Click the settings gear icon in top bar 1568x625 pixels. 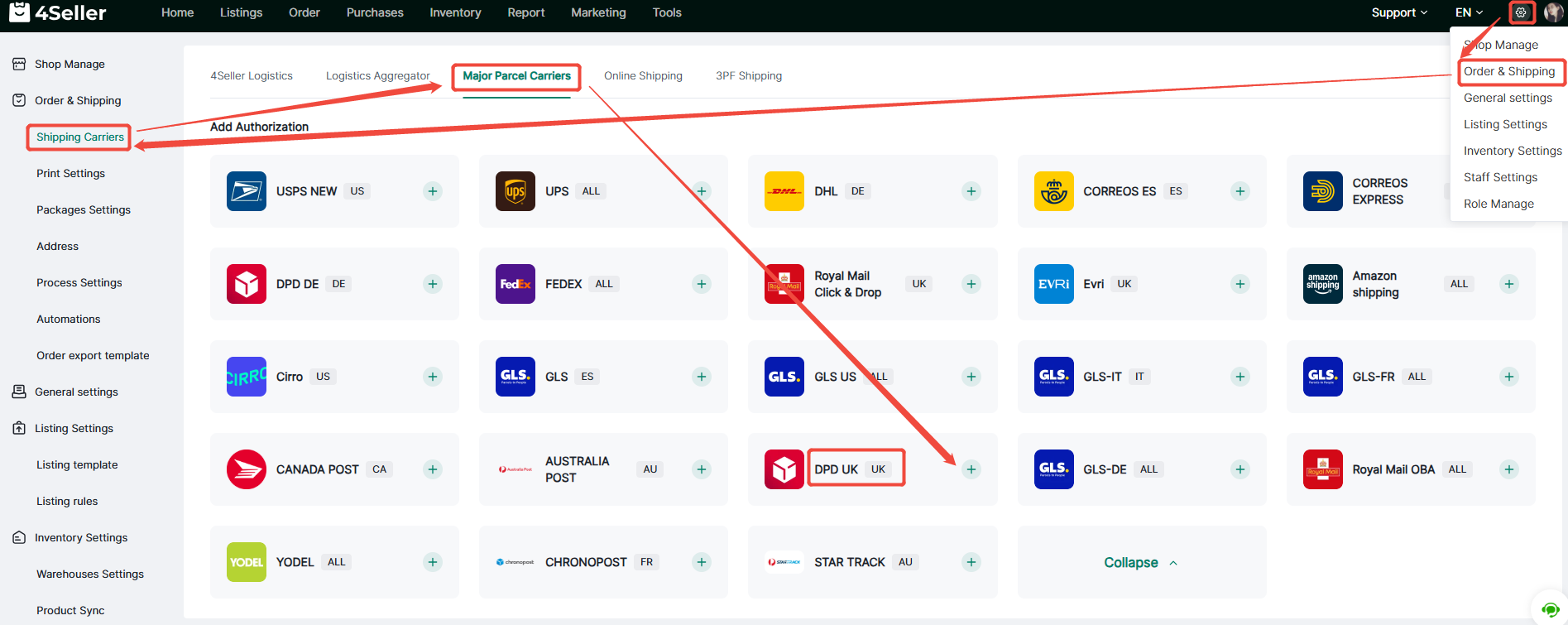coord(1521,12)
